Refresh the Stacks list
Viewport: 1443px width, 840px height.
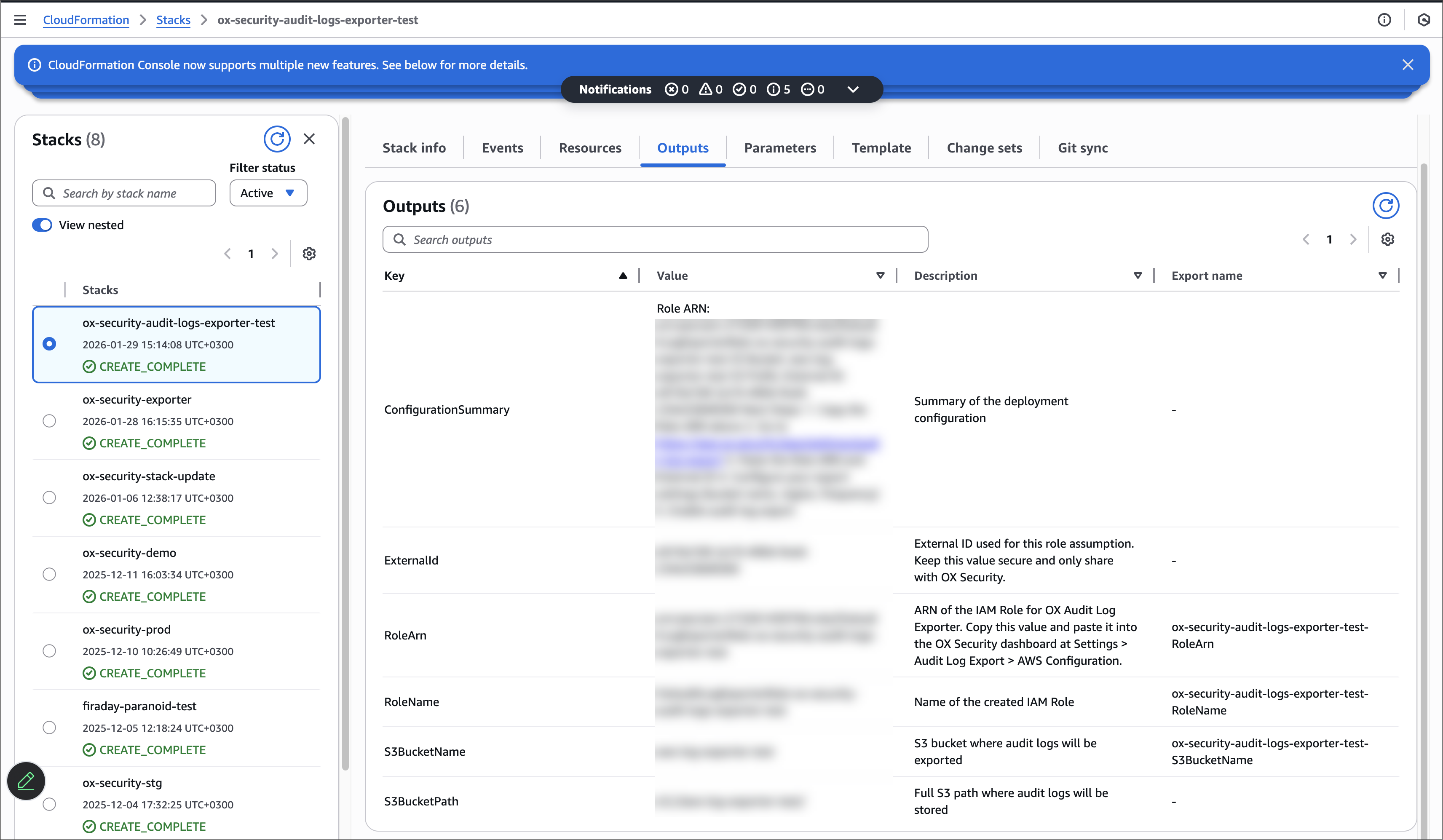(x=276, y=139)
